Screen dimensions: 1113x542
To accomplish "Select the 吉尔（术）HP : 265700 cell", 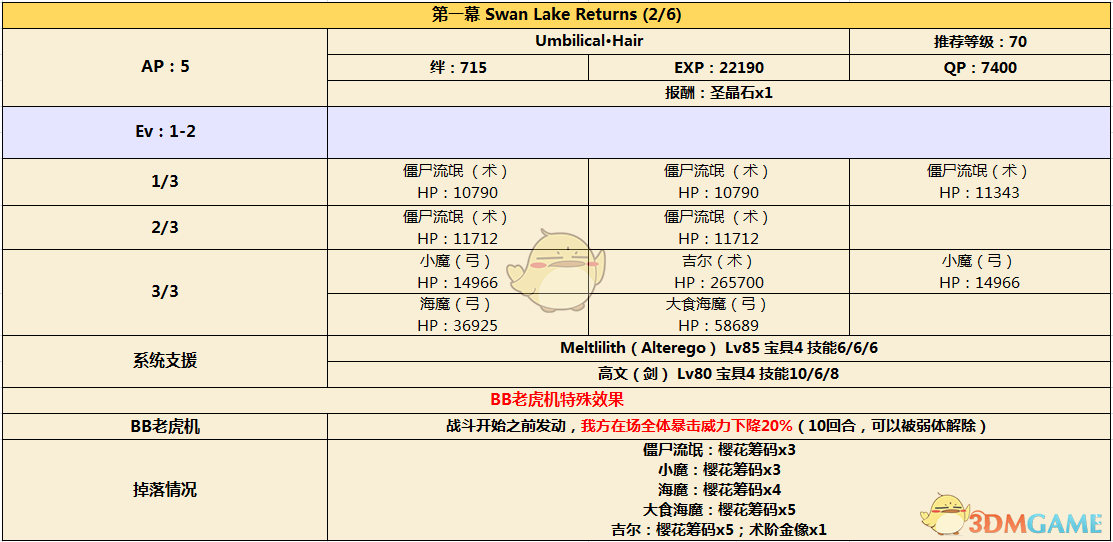I will tap(719, 271).
